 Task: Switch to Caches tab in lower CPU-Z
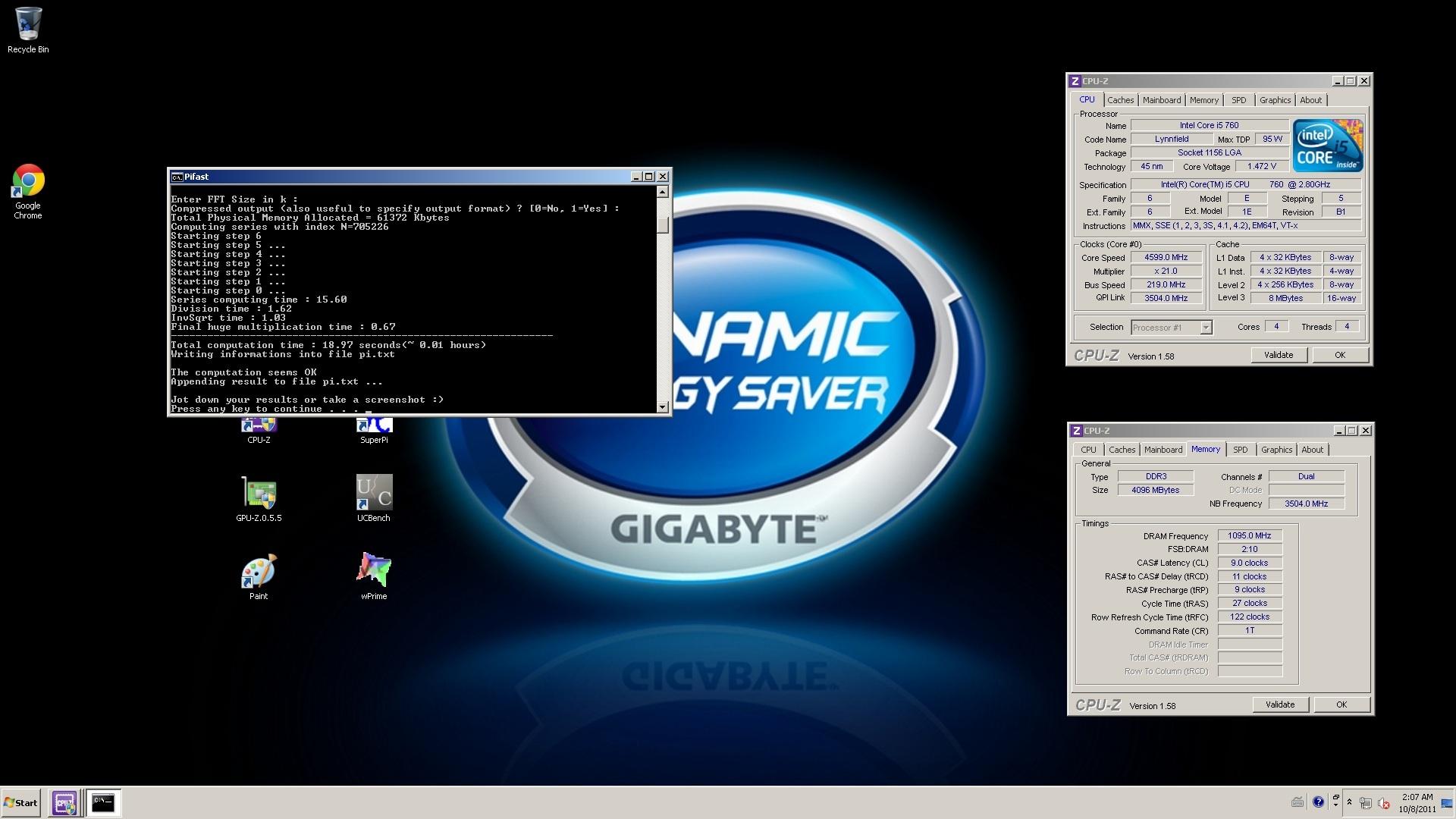pyautogui.click(x=1122, y=450)
